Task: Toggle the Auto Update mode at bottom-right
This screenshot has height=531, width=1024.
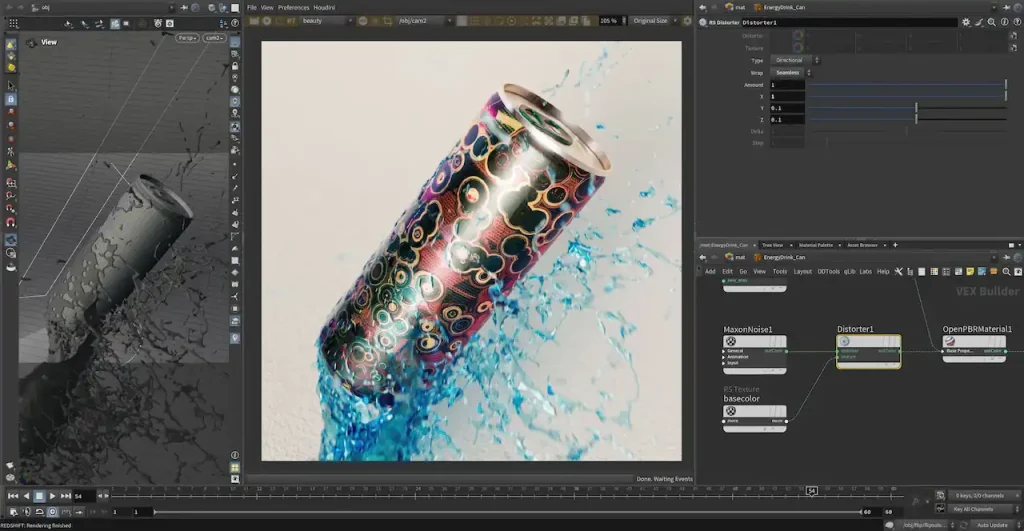Action: tap(992, 525)
